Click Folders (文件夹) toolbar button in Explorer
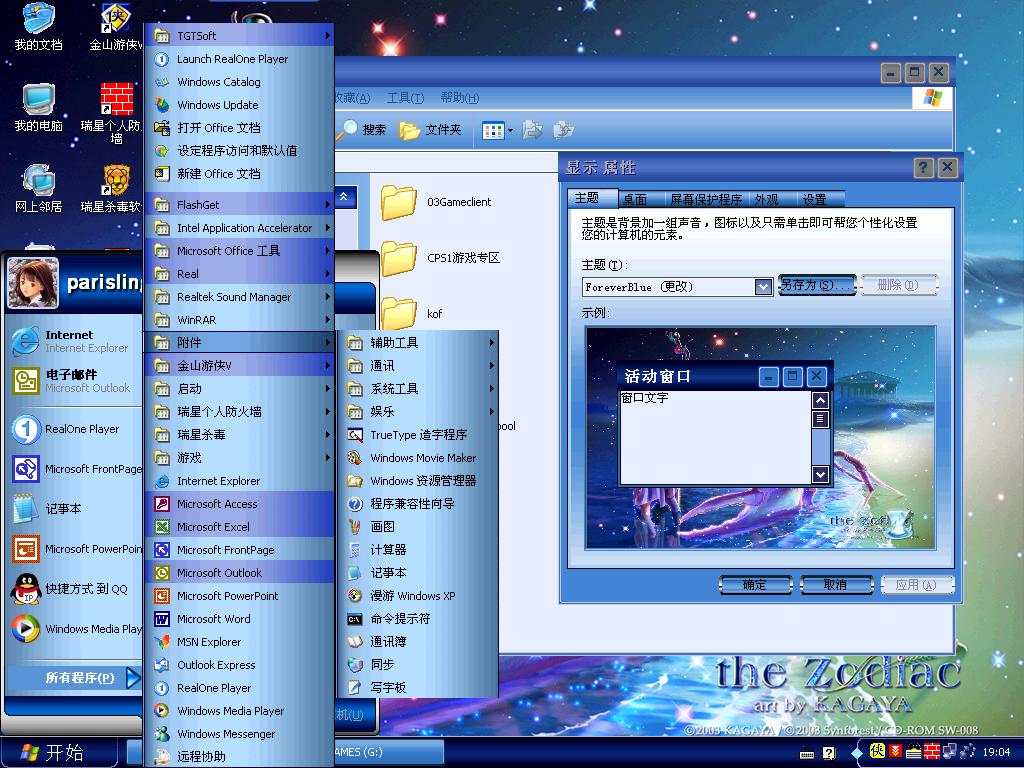Viewport: 1024px width, 768px height. (x=431, y=129)
